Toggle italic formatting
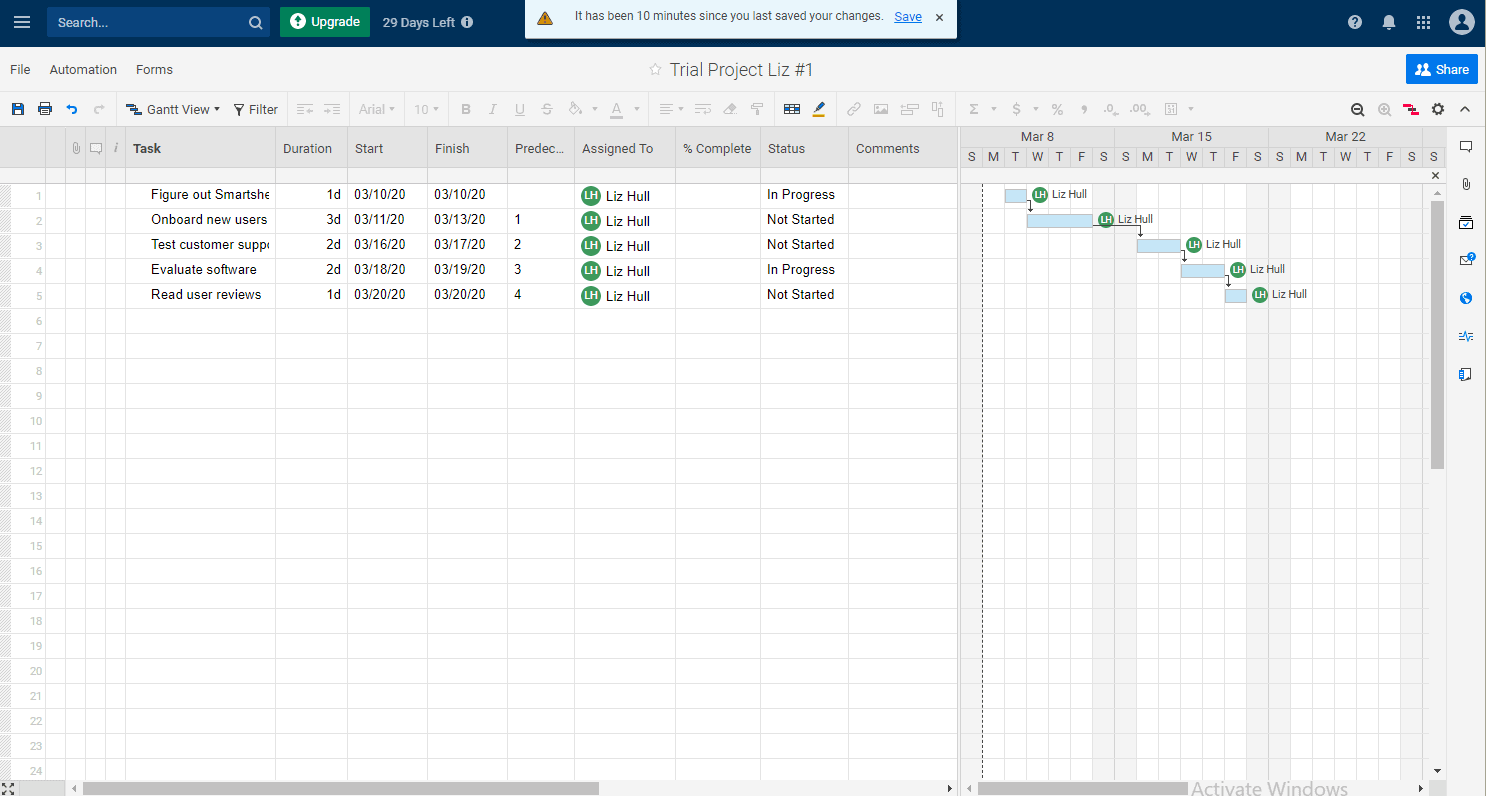The width and height of the screenshot is (1486, 796). tap(492, 109)
